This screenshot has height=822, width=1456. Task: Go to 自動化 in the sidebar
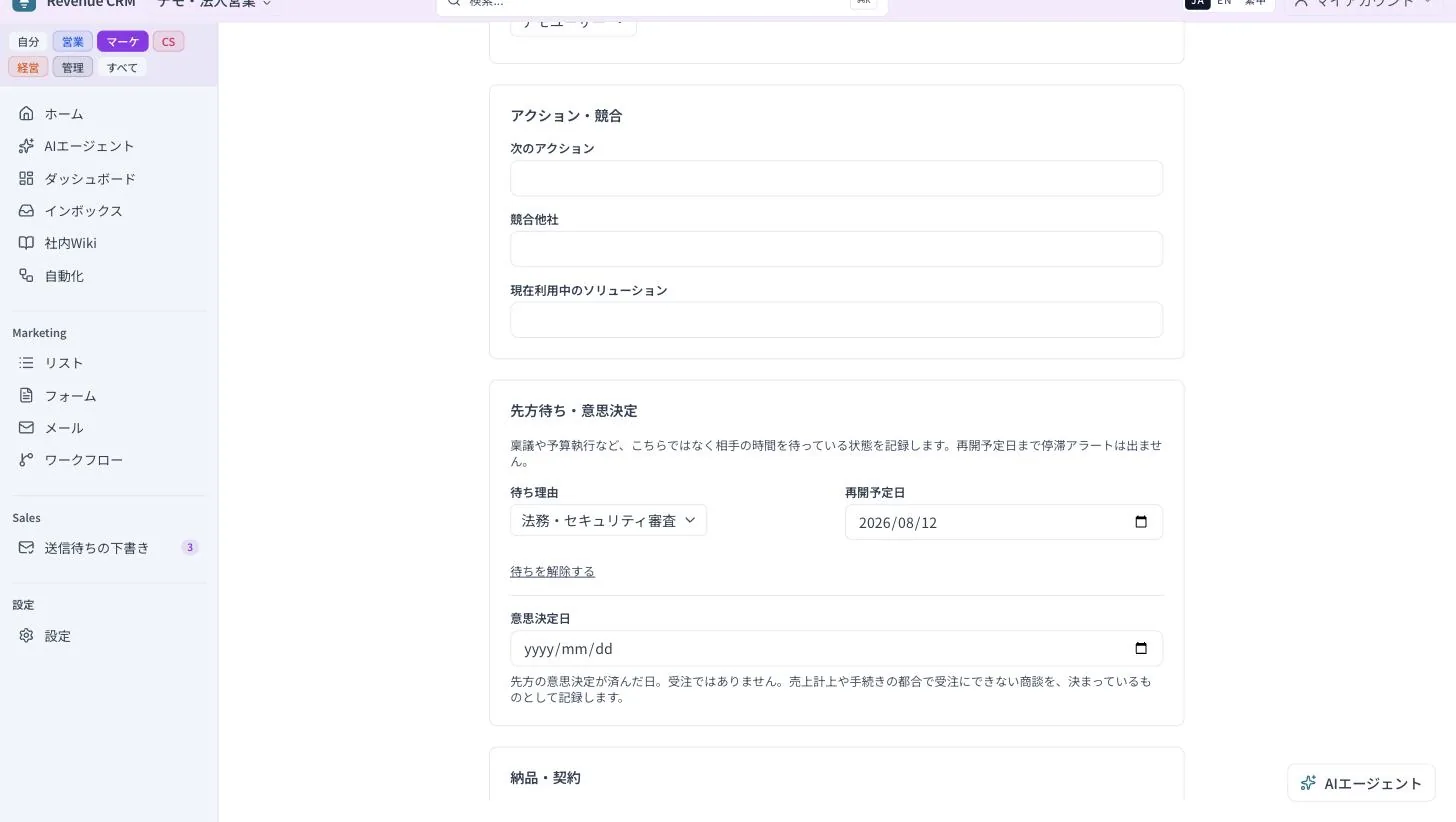[108, 275]
